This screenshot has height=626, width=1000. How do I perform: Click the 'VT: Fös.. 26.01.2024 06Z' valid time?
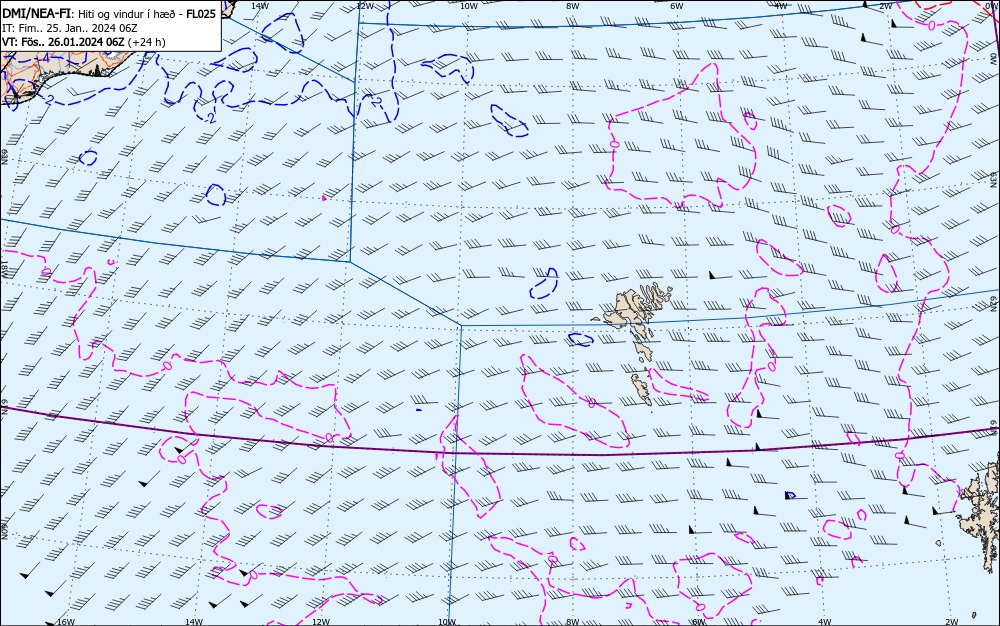[x=63, y=42]
